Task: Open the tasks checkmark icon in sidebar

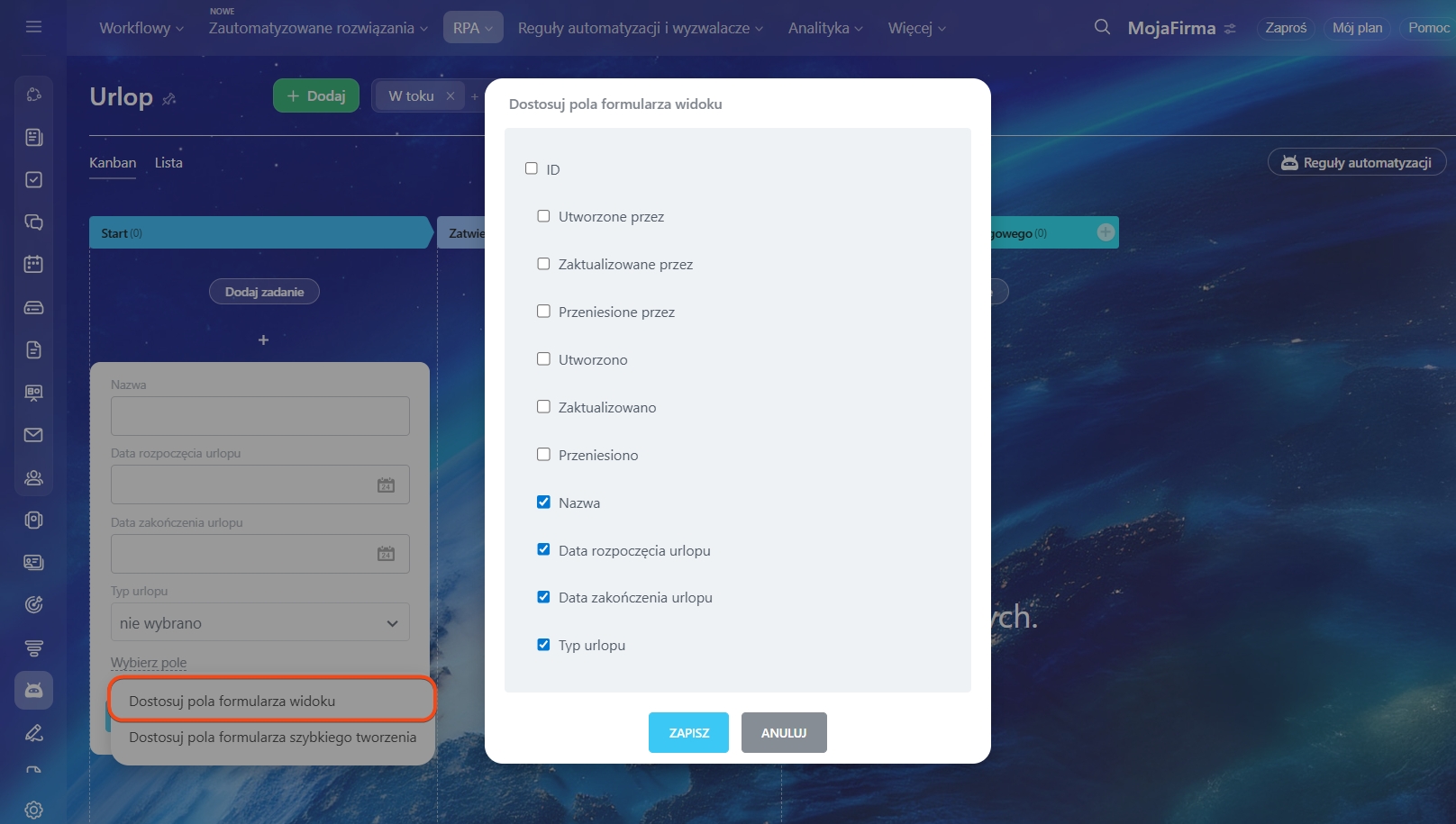Action: tap(33, 179)
